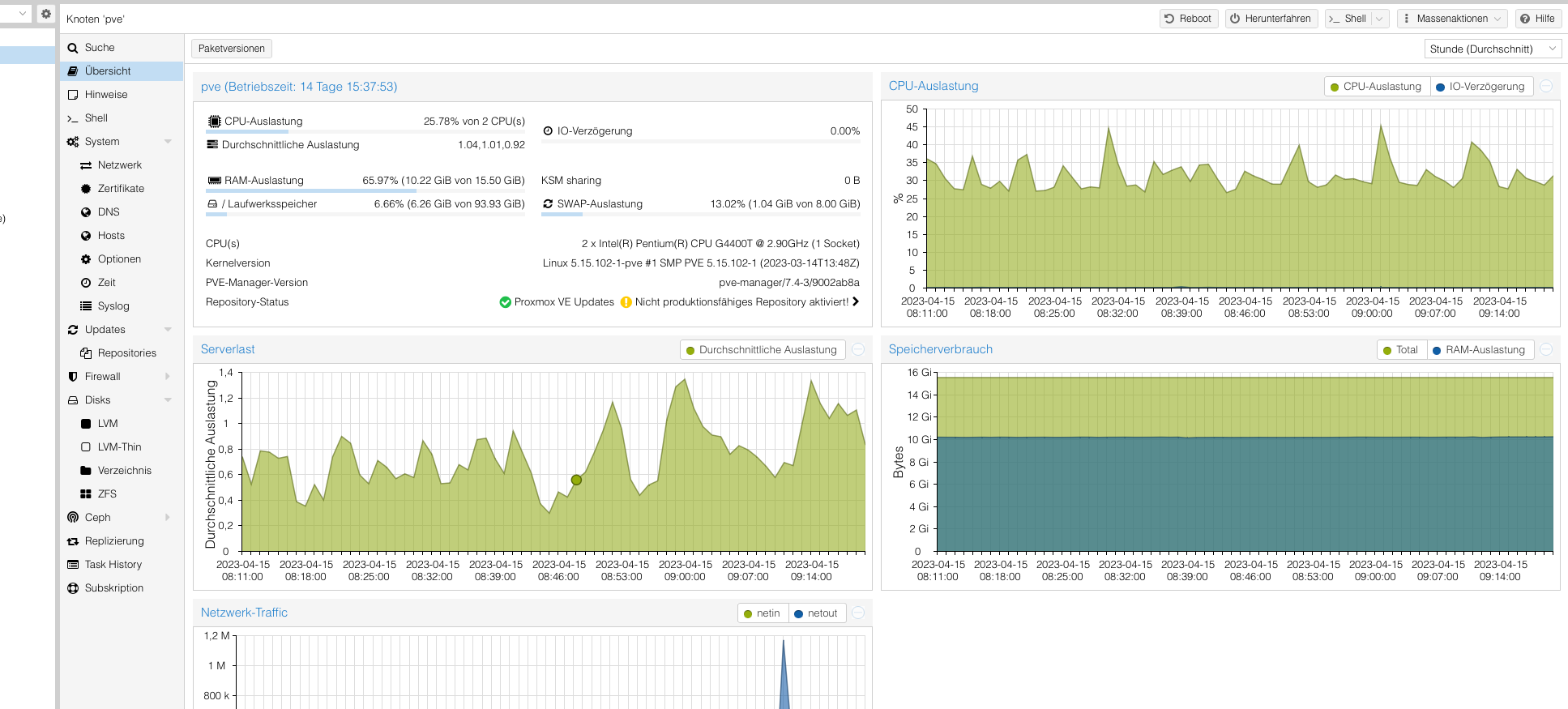Click the highlighted data point on Serverlast chart
The width and height of the screenshot is (1568, 709).
click(576, 480)
